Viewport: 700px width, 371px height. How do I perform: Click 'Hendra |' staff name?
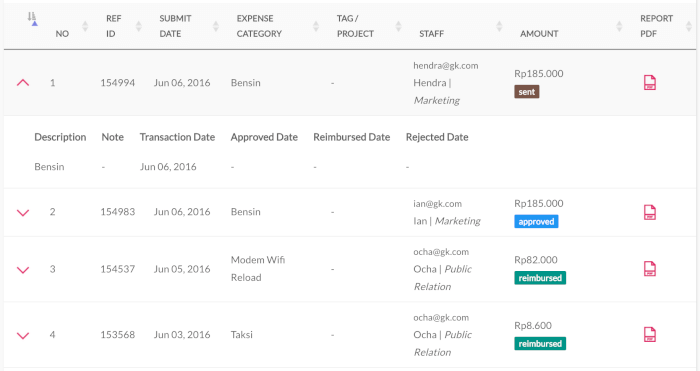432,83
